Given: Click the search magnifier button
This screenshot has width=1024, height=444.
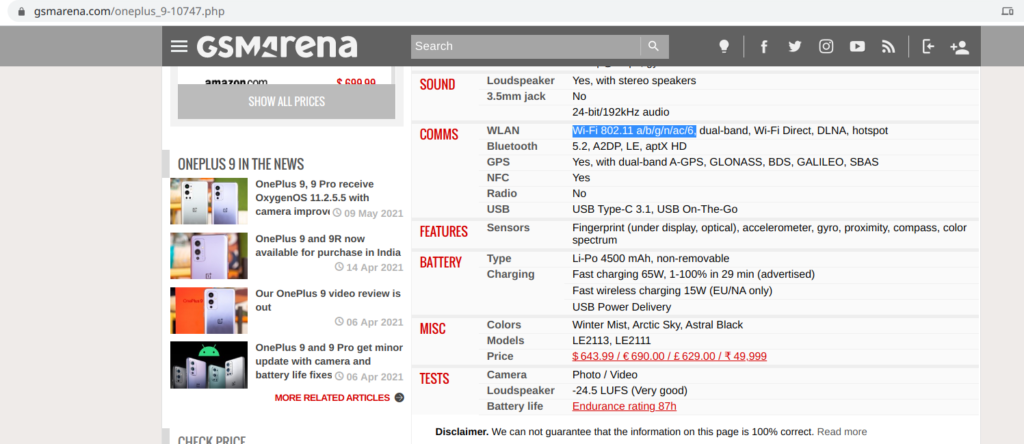Looking at the screenshot, I should click(x=654, y=46).
